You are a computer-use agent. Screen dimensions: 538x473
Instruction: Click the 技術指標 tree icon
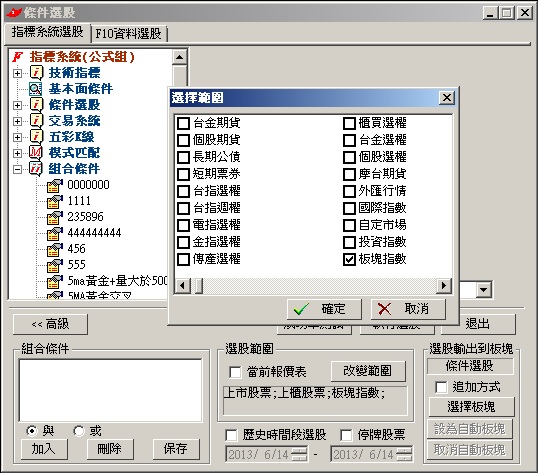36,73
